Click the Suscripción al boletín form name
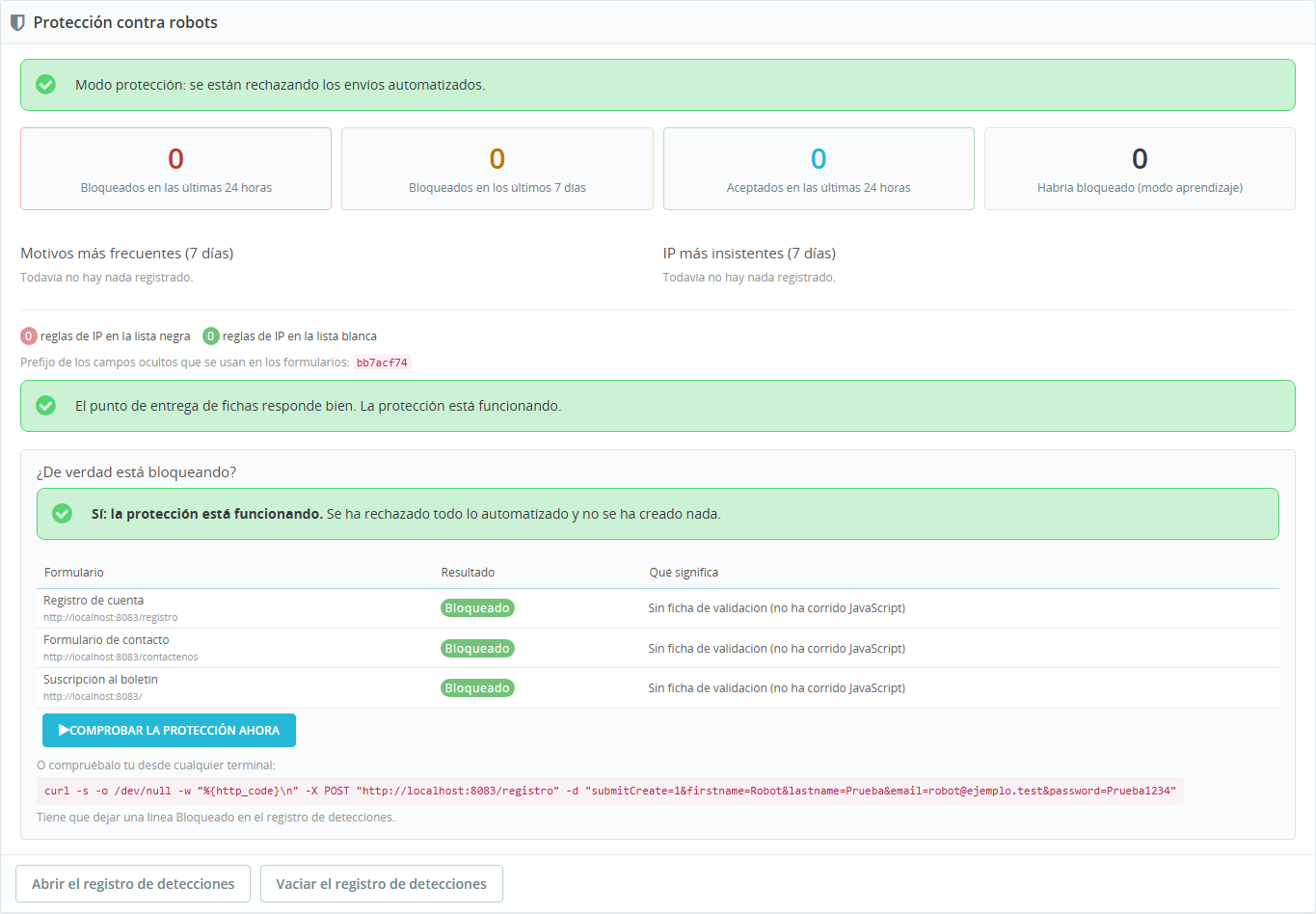This screenshot has width=1316, height=914. click(x=100, y=680)
